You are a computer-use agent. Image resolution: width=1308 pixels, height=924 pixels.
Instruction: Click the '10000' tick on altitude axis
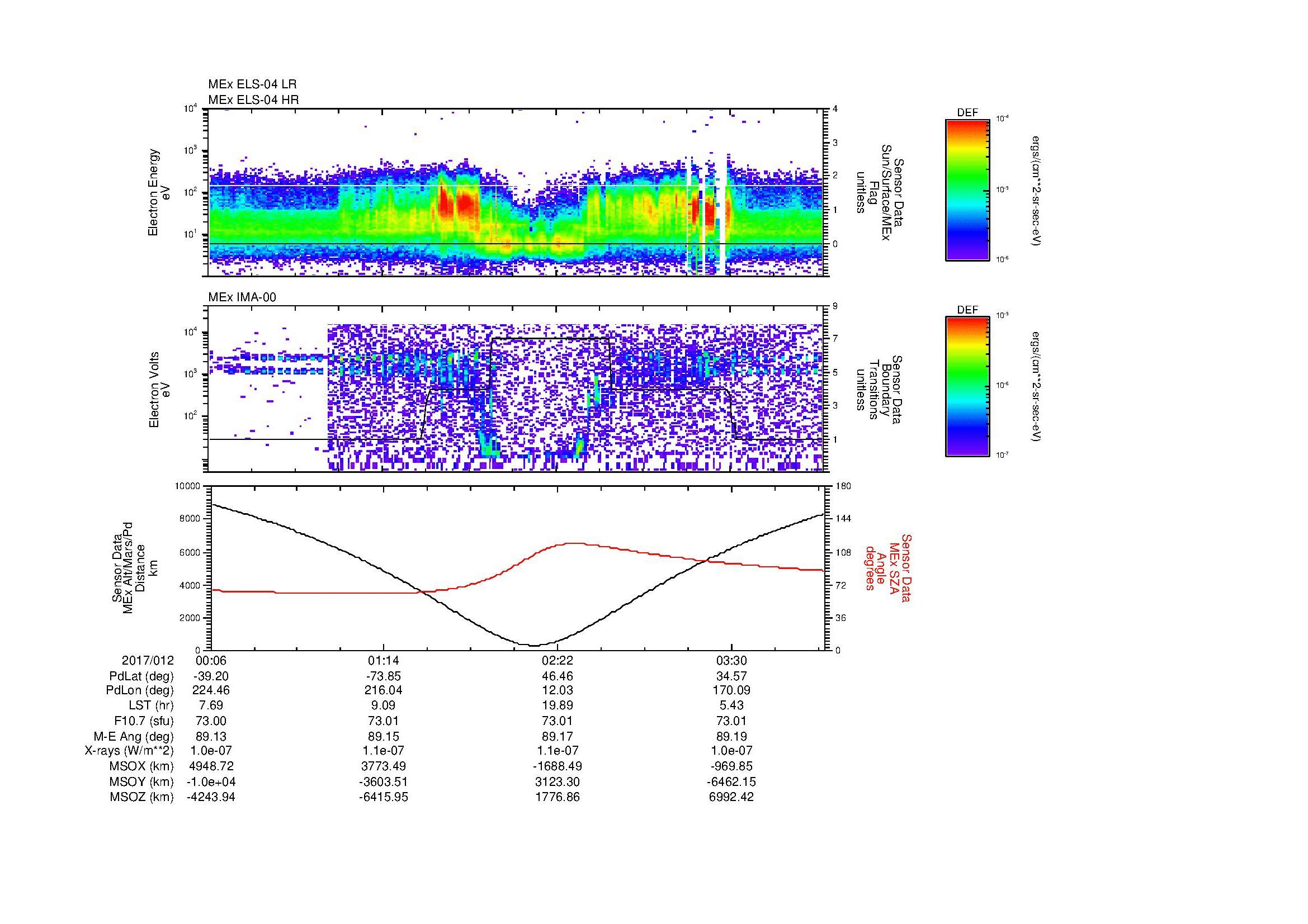[x=188, y=486]
